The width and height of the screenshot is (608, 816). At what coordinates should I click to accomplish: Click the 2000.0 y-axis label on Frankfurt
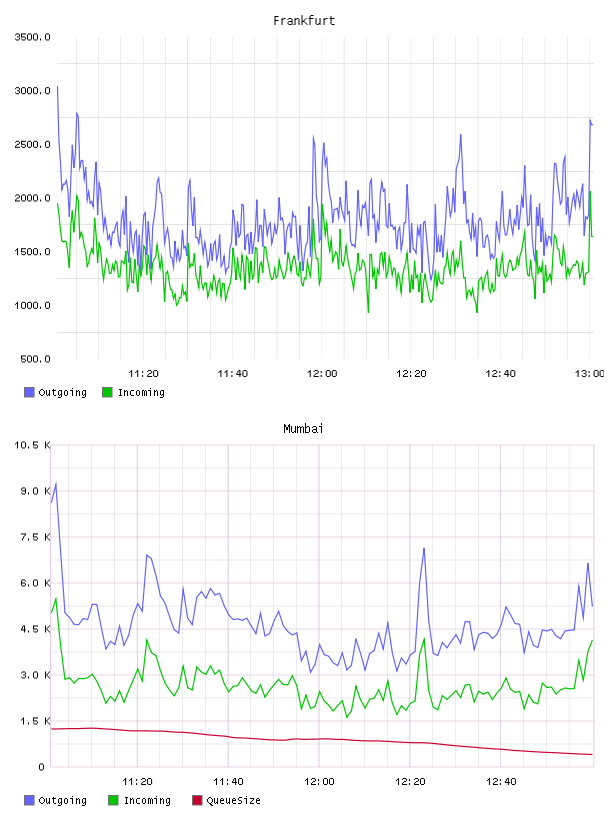32,198
